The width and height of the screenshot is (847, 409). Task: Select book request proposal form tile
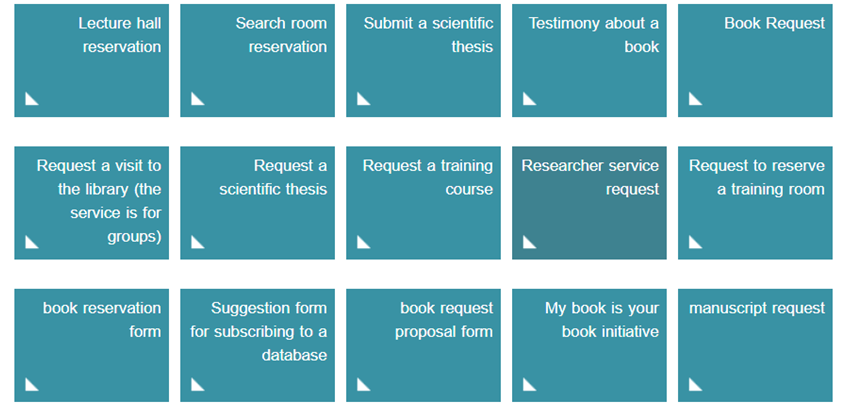(423, 345)
